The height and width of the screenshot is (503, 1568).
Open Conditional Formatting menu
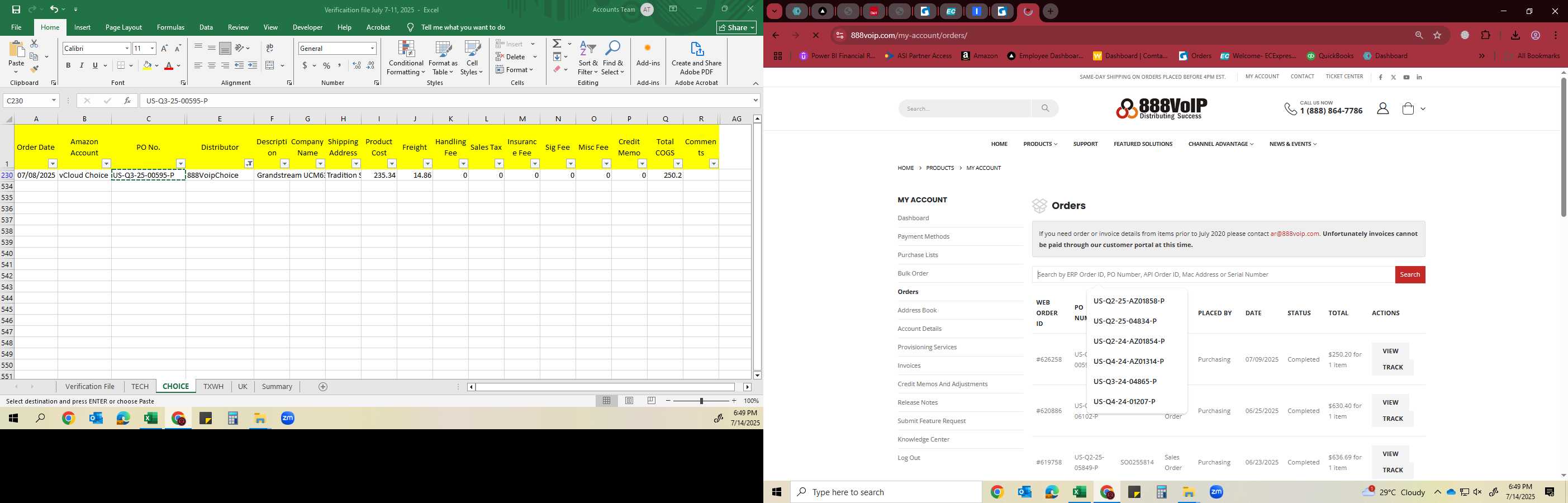point(406,58)
